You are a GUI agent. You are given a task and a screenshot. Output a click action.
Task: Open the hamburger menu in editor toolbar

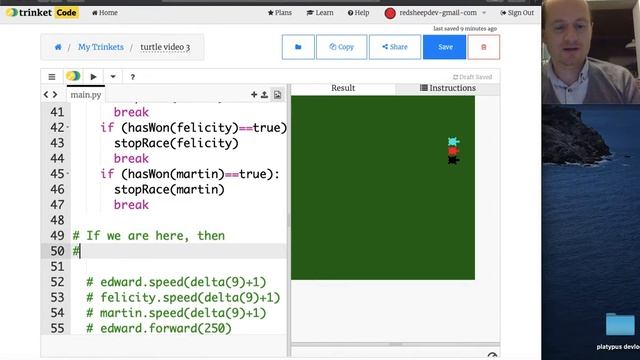click(x=52, y=77)
